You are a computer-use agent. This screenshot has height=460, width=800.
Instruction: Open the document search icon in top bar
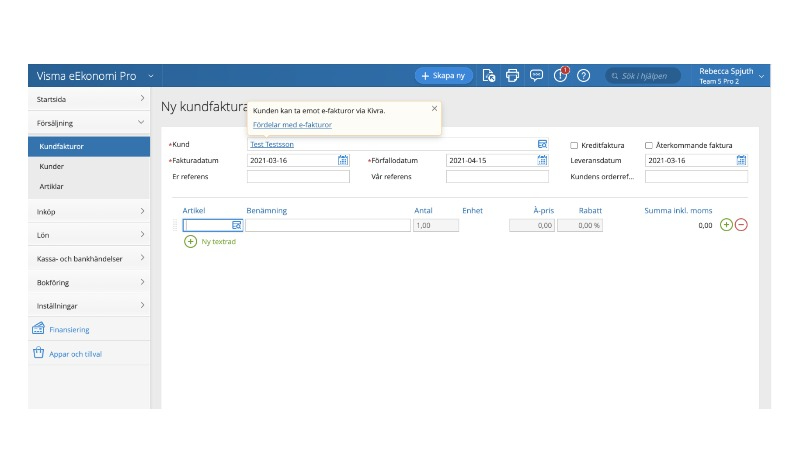[488, 75]
